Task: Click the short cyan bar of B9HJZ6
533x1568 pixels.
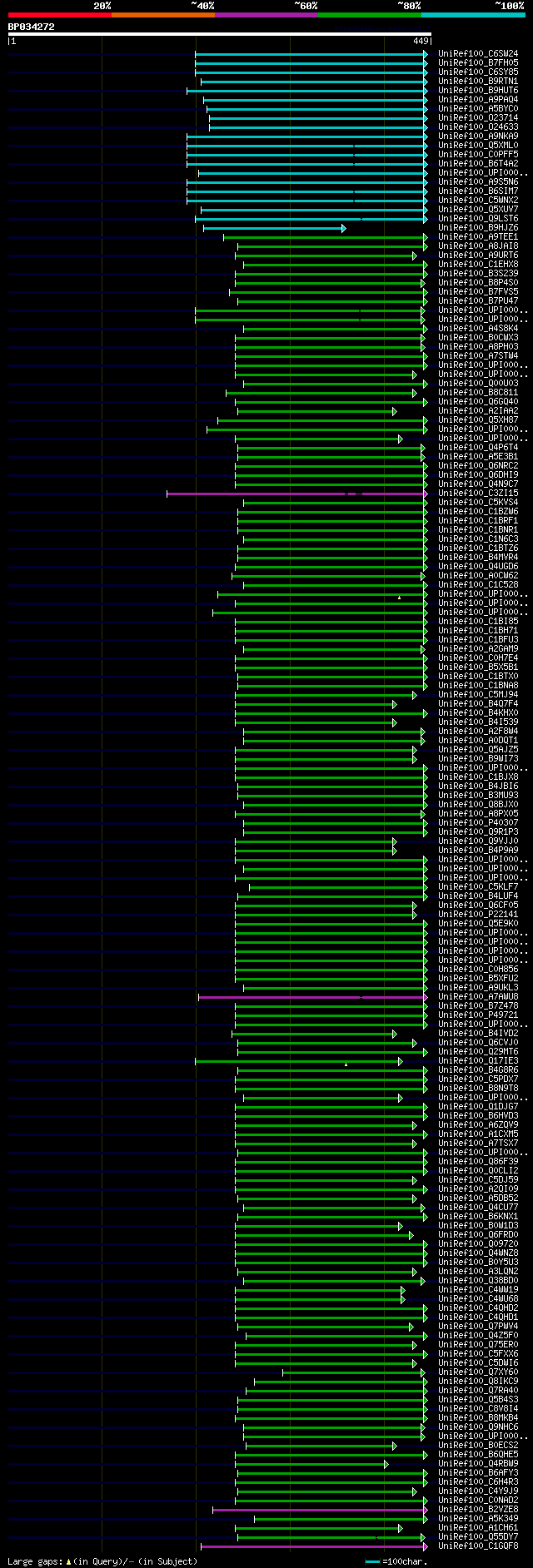Action: tap(274, 228)
